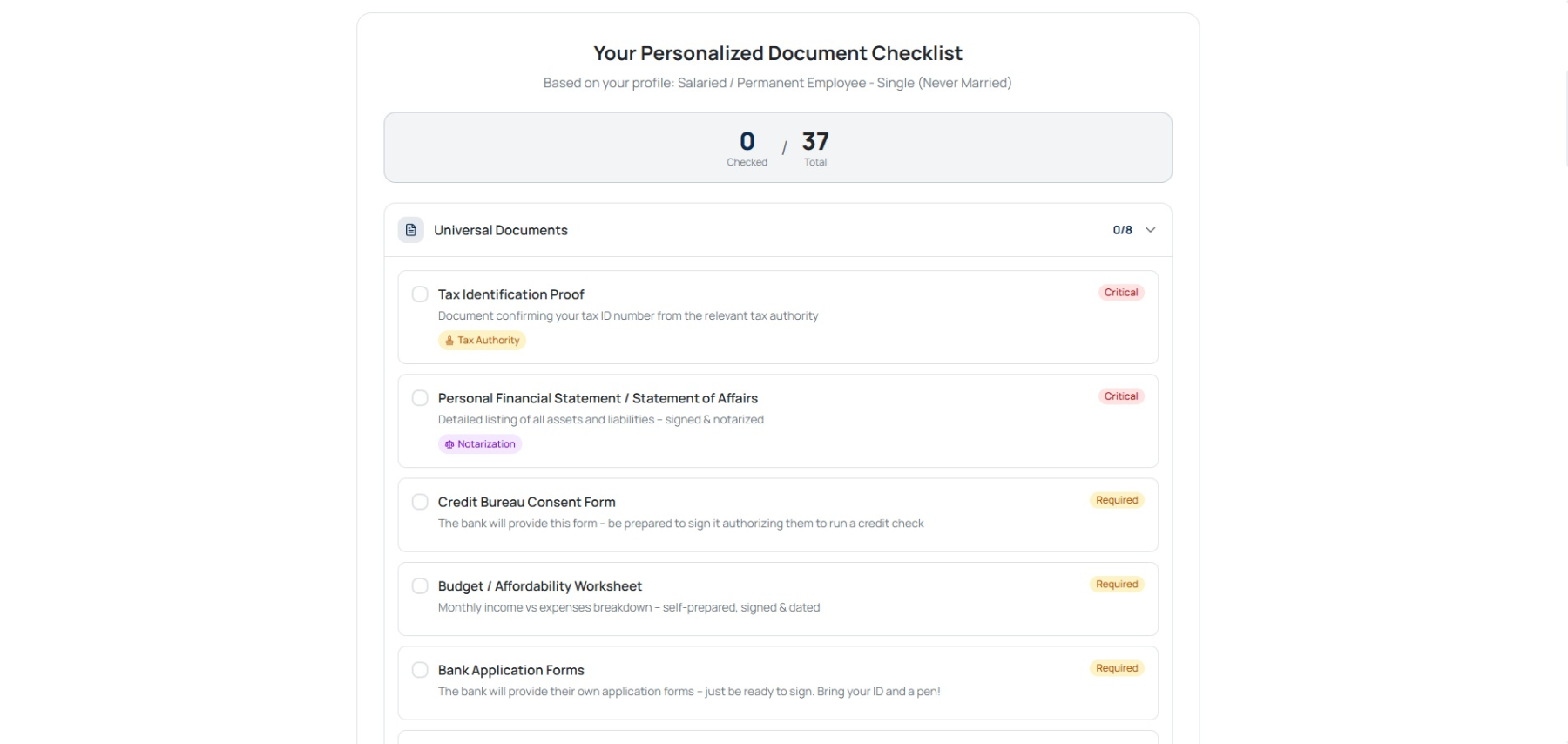Click the Universal Documents heading

click(x=501, y=230)
